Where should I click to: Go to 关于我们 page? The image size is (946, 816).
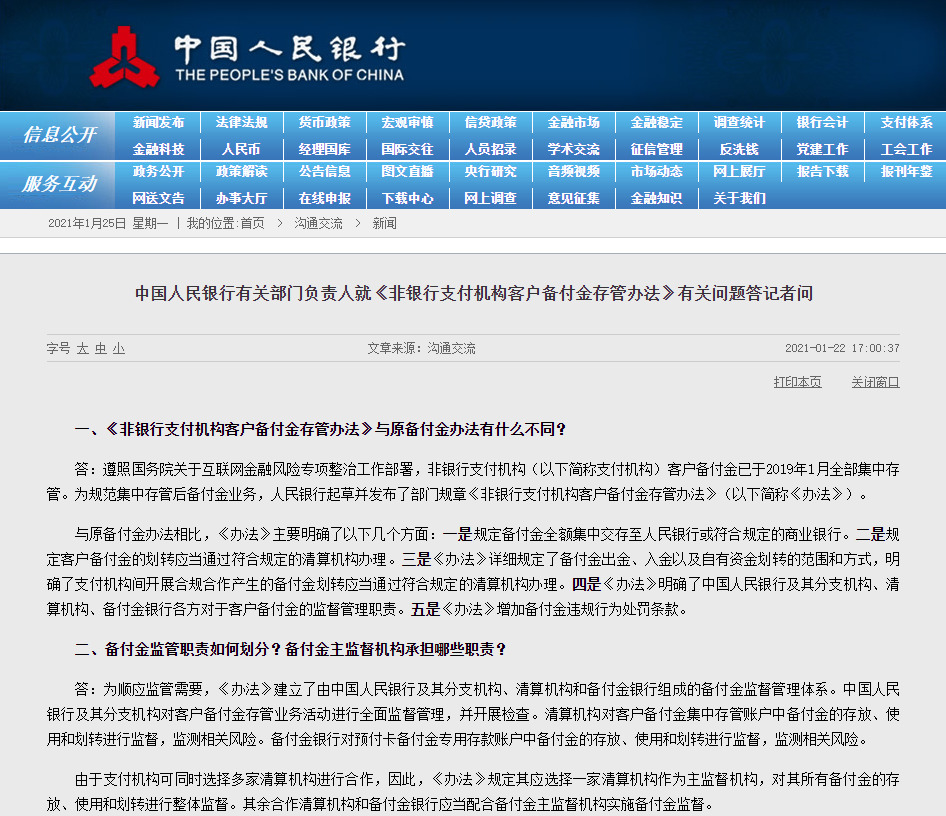(739, 198)
